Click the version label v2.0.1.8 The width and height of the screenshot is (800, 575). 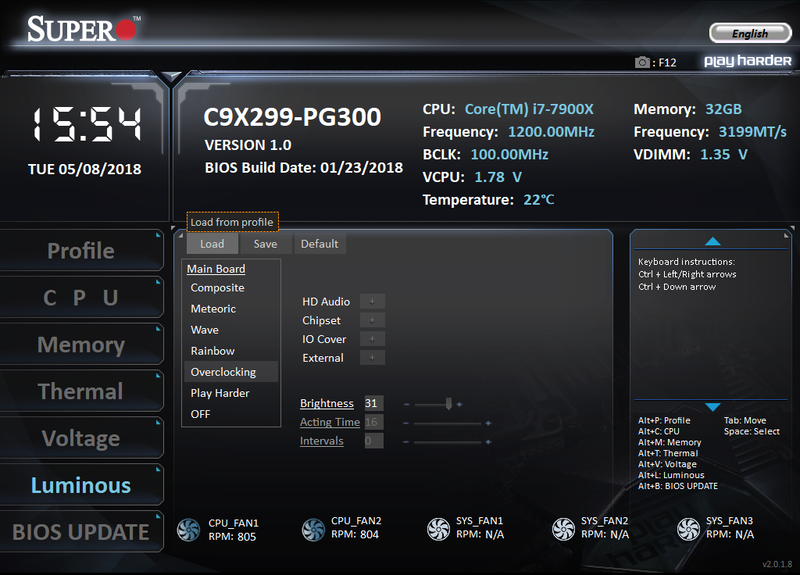(777, 564)
